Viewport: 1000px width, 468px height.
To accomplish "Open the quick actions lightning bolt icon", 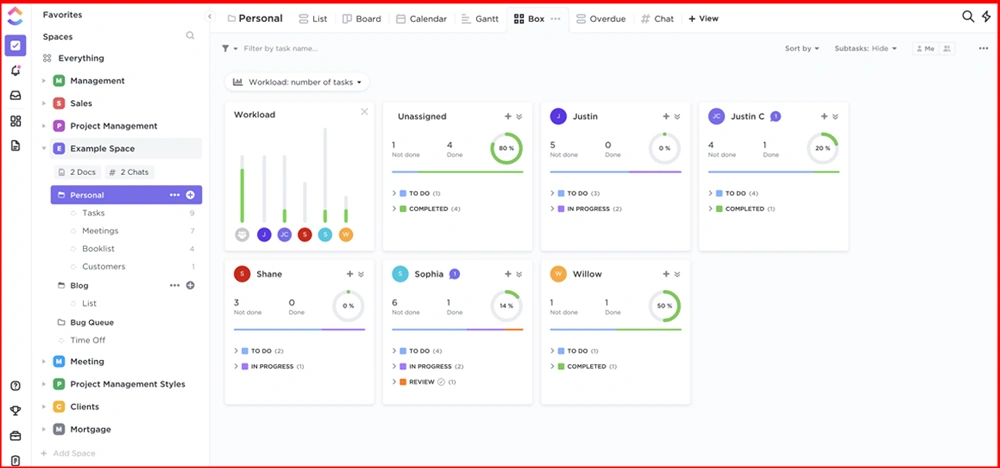I will click(986, 17).
